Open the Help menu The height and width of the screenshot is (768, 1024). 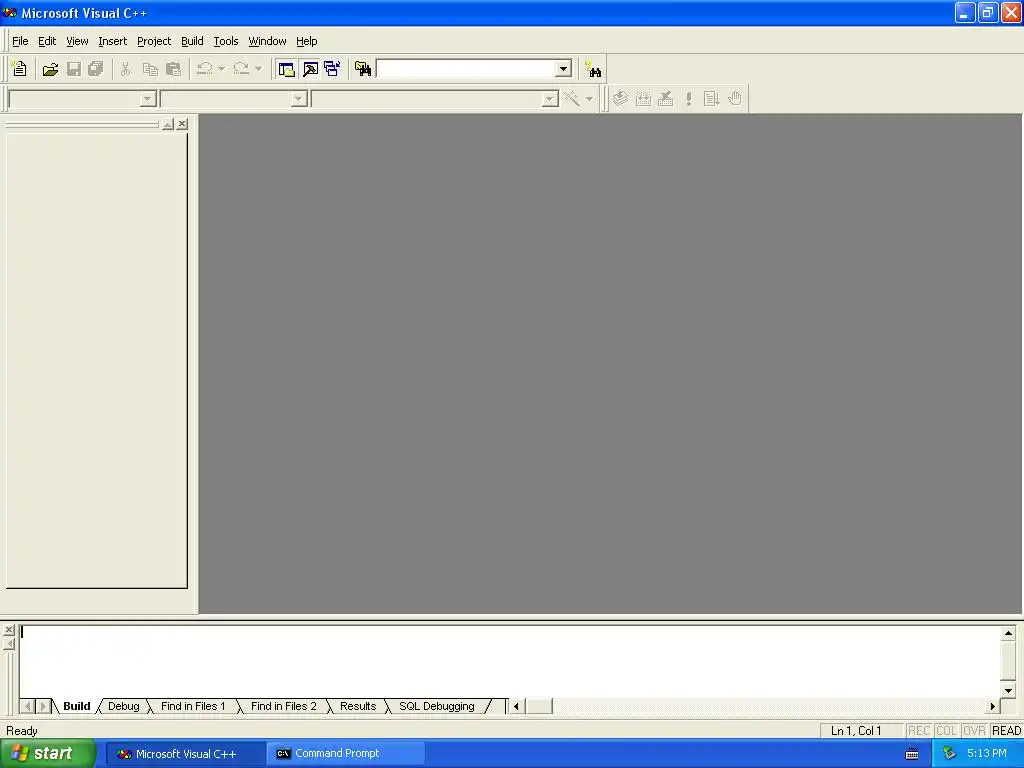pos(306,41)
